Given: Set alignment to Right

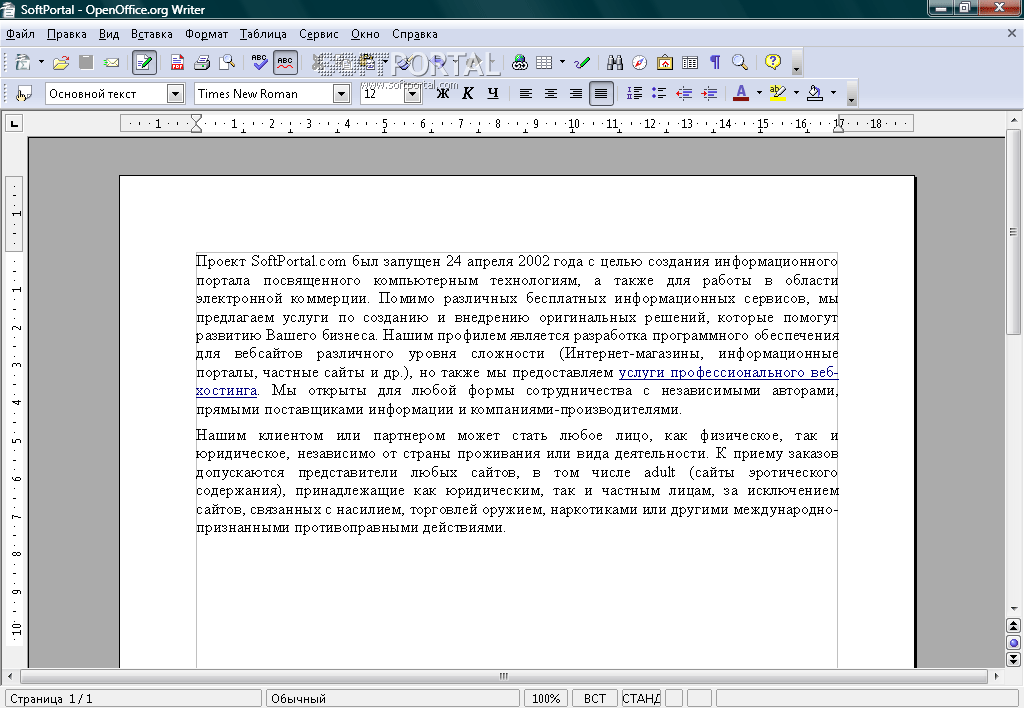Looking at the screenshot, I should click(x=575, y=93).
